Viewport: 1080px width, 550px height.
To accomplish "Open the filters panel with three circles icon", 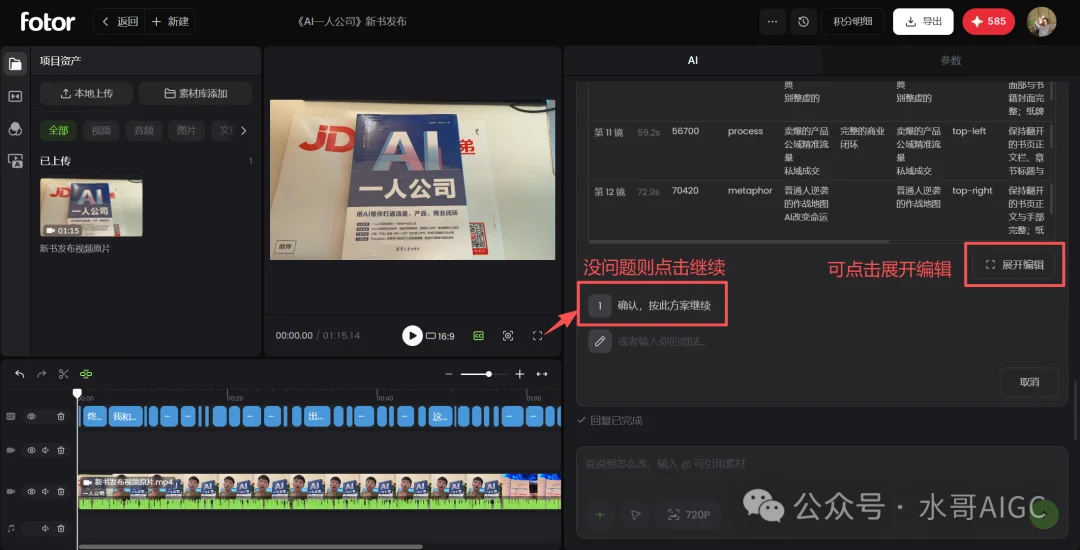I will pyautogui.click(x=15, y=129).
